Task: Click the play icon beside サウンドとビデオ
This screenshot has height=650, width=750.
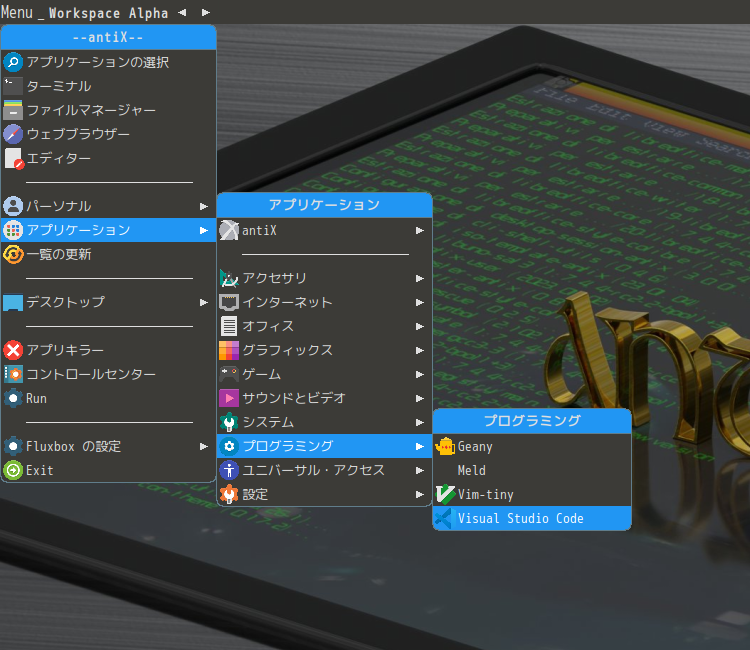Action: tap(229, 398)
